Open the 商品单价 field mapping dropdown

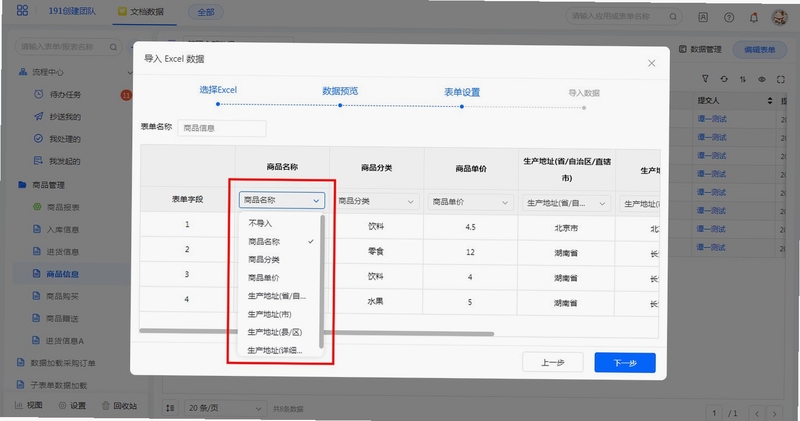[x=470, y=202]
